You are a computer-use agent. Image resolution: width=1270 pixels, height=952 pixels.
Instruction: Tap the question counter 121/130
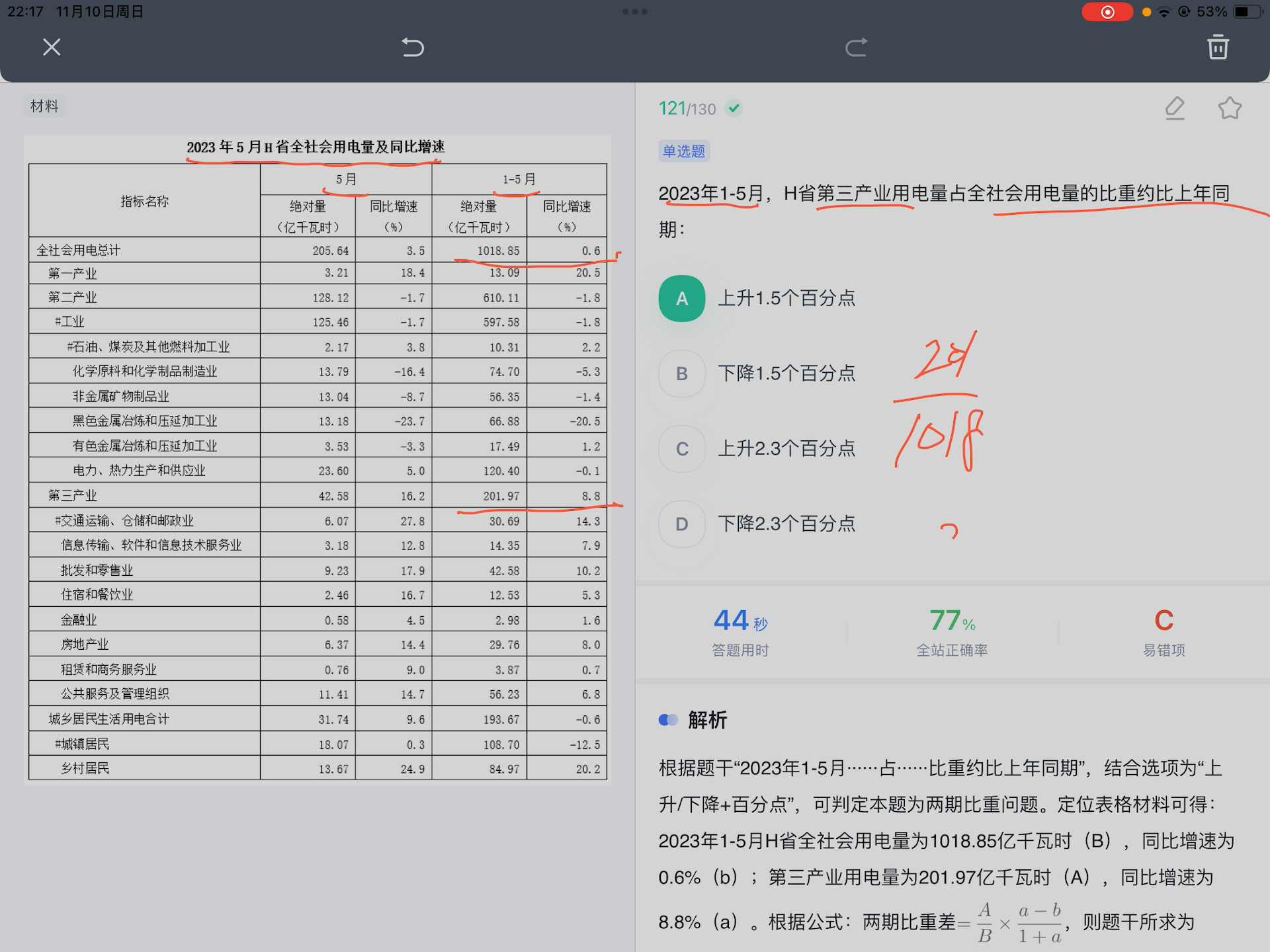(687, 108)
